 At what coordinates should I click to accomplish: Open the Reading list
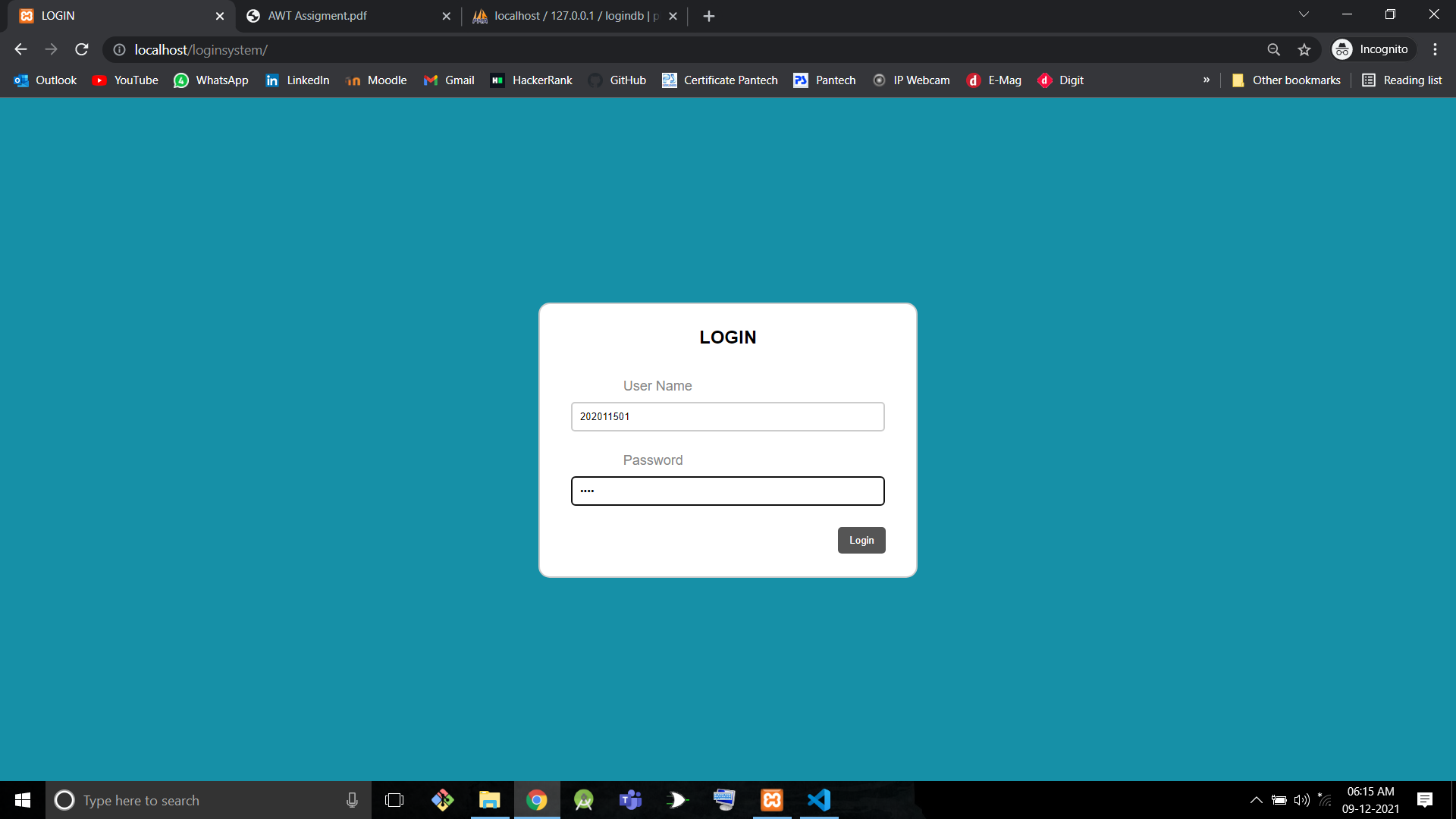pos(1402,80)
